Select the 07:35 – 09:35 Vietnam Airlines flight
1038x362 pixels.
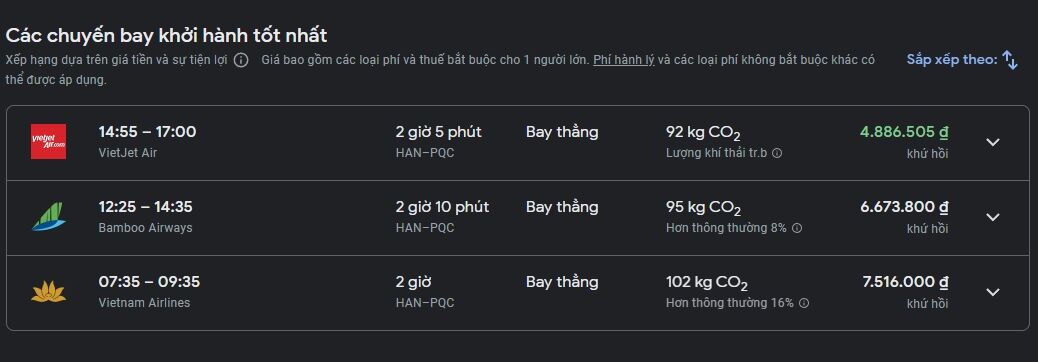click(518, 293)
